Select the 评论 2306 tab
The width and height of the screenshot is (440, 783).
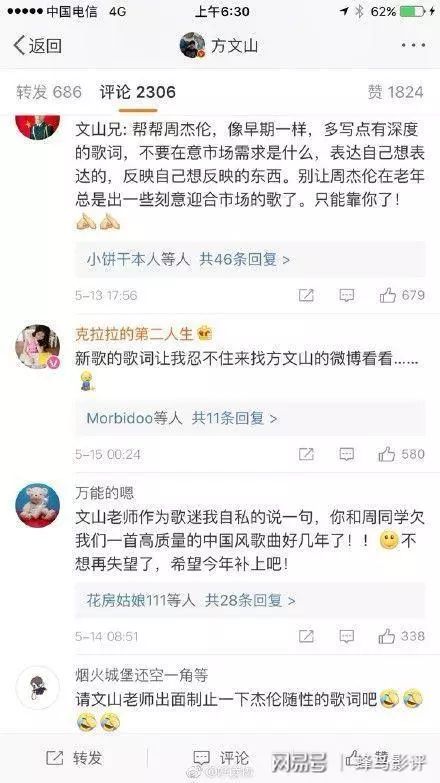(138, 92)
